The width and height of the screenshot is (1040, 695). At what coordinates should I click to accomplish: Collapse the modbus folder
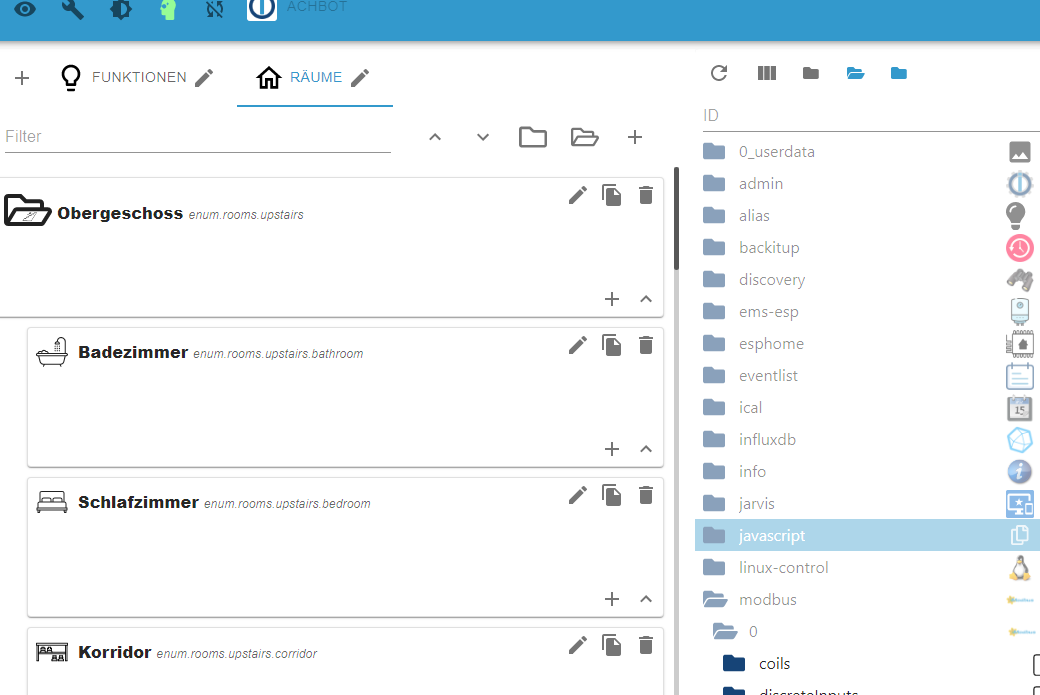(x=715, y=600)
